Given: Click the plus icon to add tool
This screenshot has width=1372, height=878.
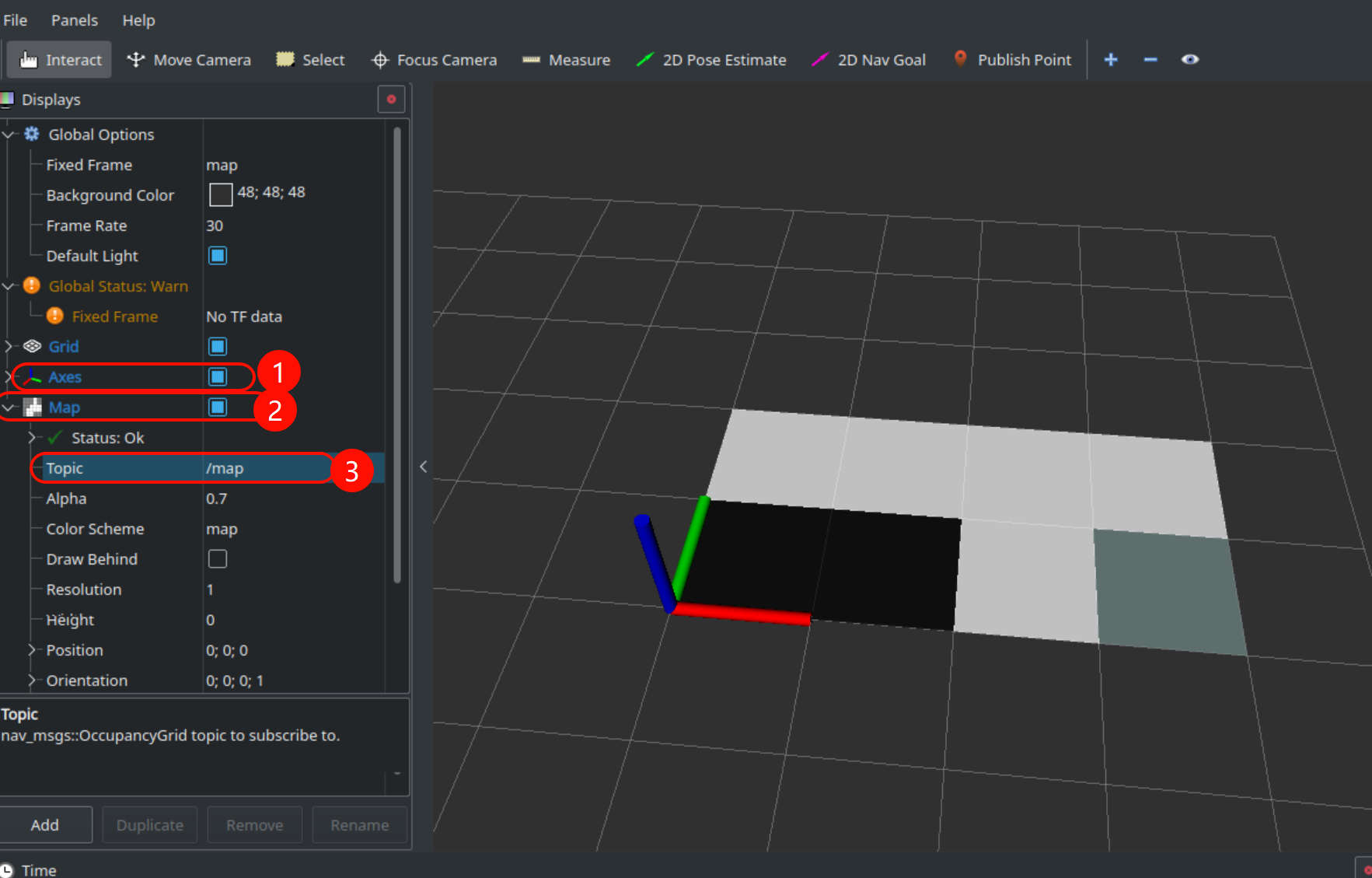Looking at the screenshot, I should (1111, 60).
